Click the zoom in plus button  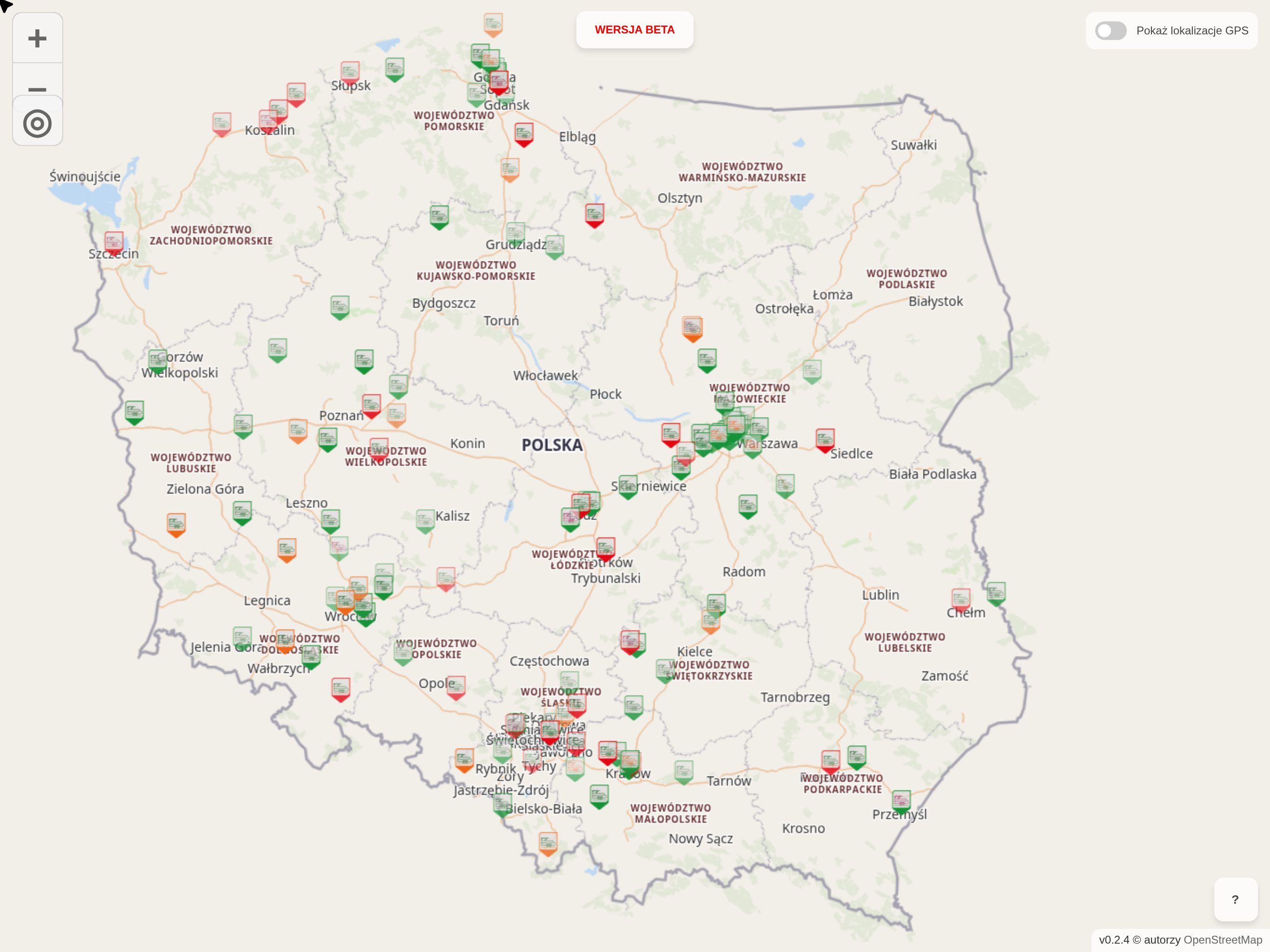click(x=37, y=39)
